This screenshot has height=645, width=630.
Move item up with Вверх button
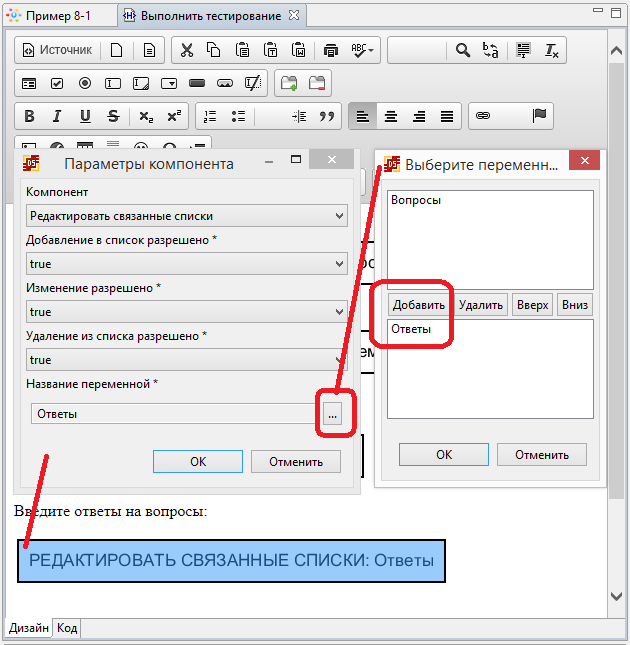(x=532, y=305)
